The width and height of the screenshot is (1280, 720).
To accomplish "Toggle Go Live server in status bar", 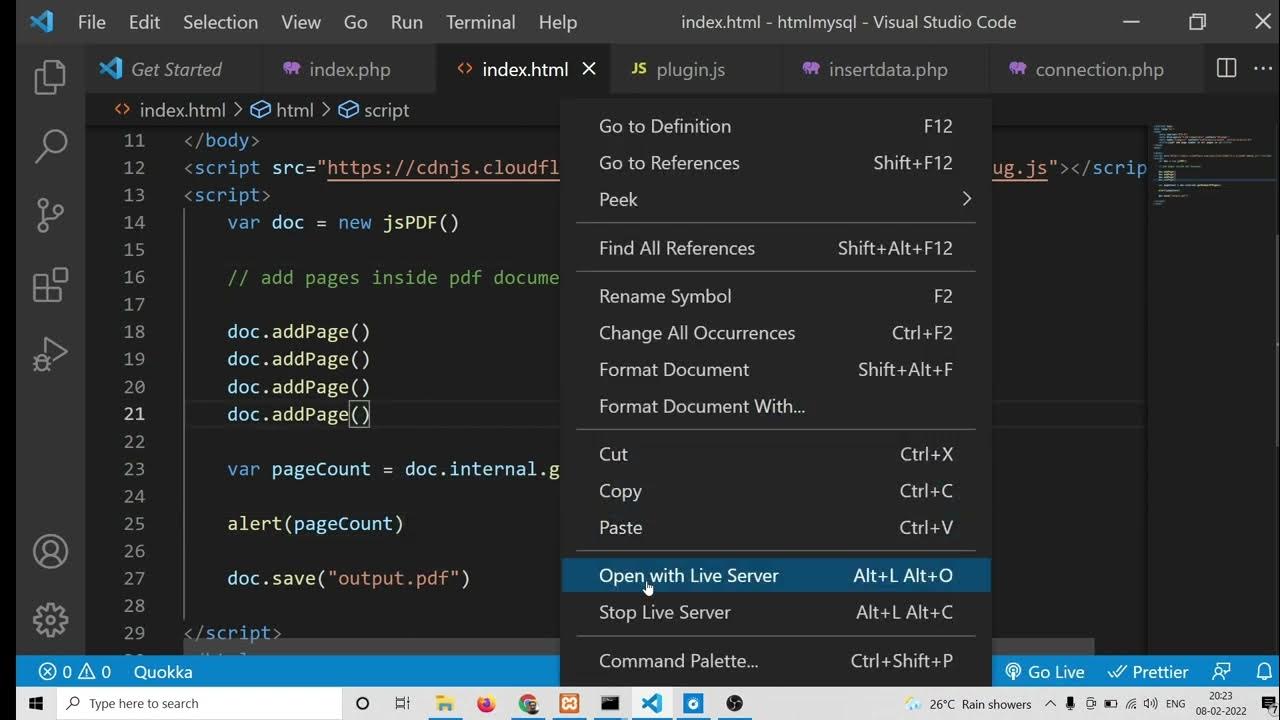I will point(1045,672).
